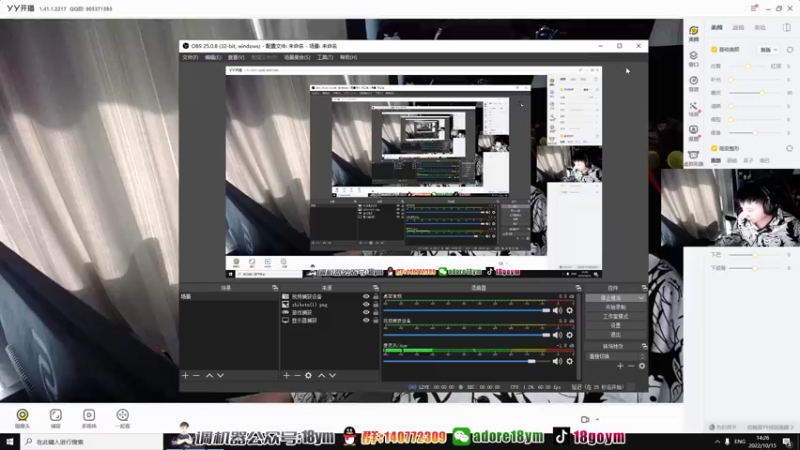Switch to the 滤镜 filter tab in YY
Viewport: 800px width, 450px height.
738,28
